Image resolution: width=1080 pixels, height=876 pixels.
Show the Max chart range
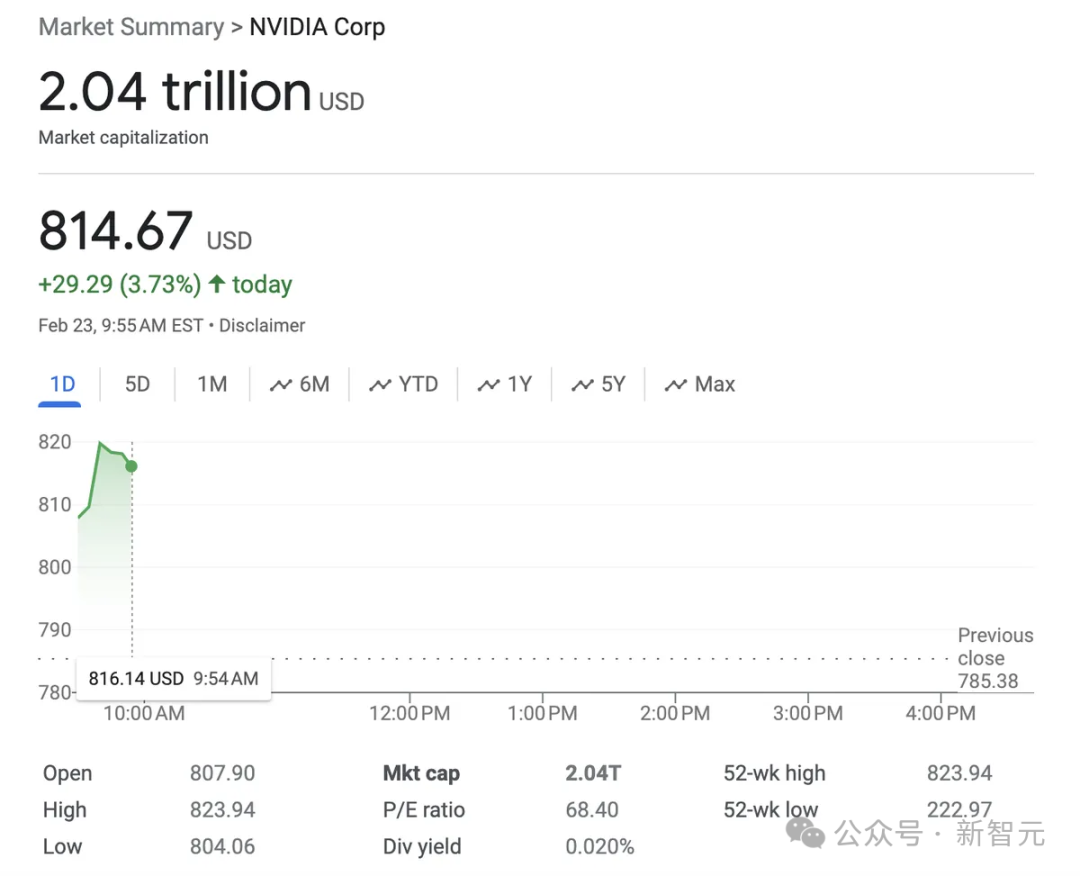click(x=714, y=384)
